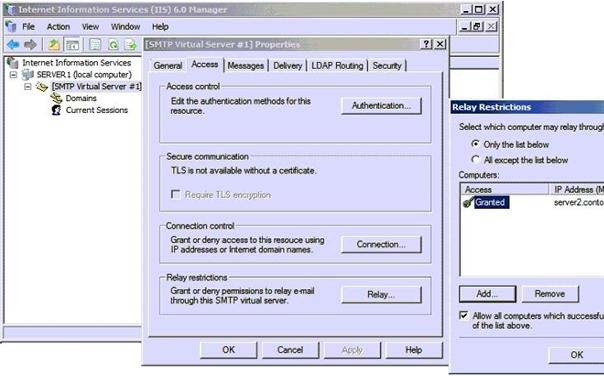
Task: Select SERVER1 (local computer) in the tree
Action: (84, 74)
